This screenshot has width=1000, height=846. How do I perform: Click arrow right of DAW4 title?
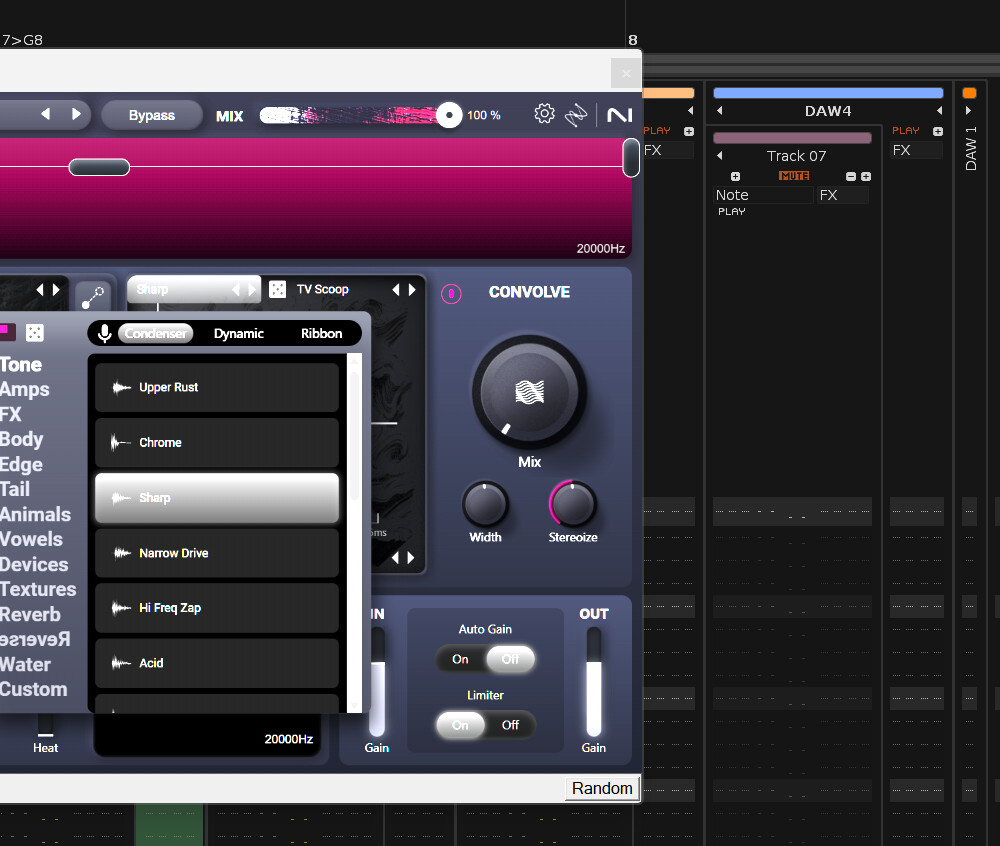tap(939, 110)
